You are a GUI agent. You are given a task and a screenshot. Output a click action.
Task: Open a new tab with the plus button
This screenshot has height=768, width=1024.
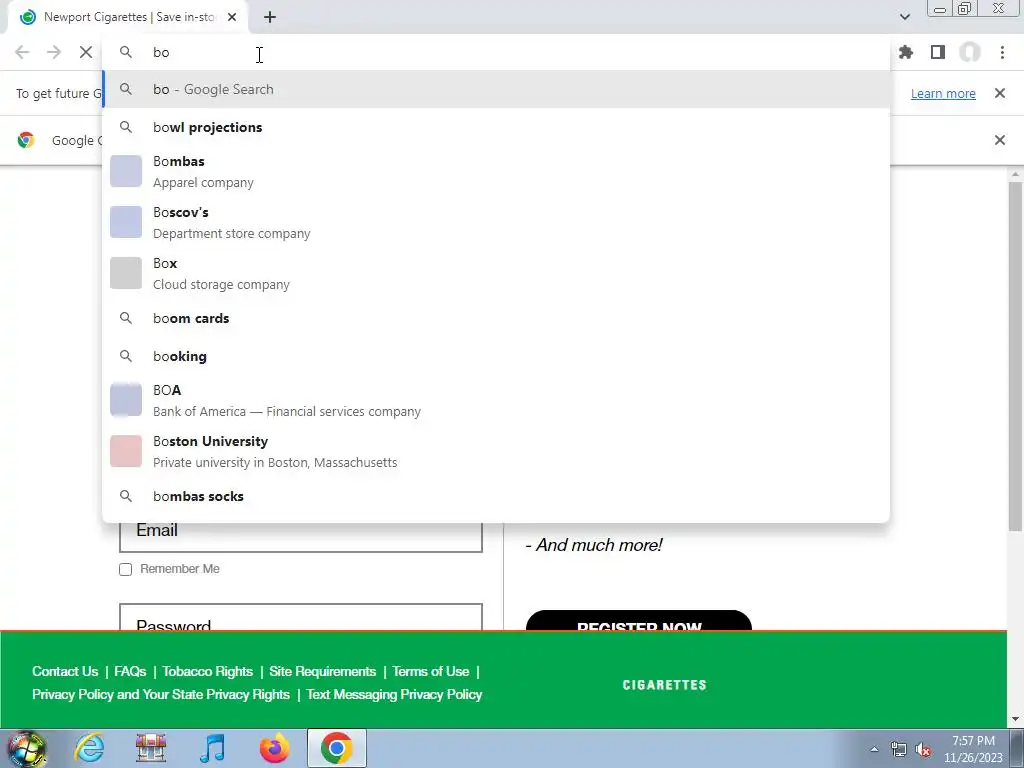coord(270,17)
